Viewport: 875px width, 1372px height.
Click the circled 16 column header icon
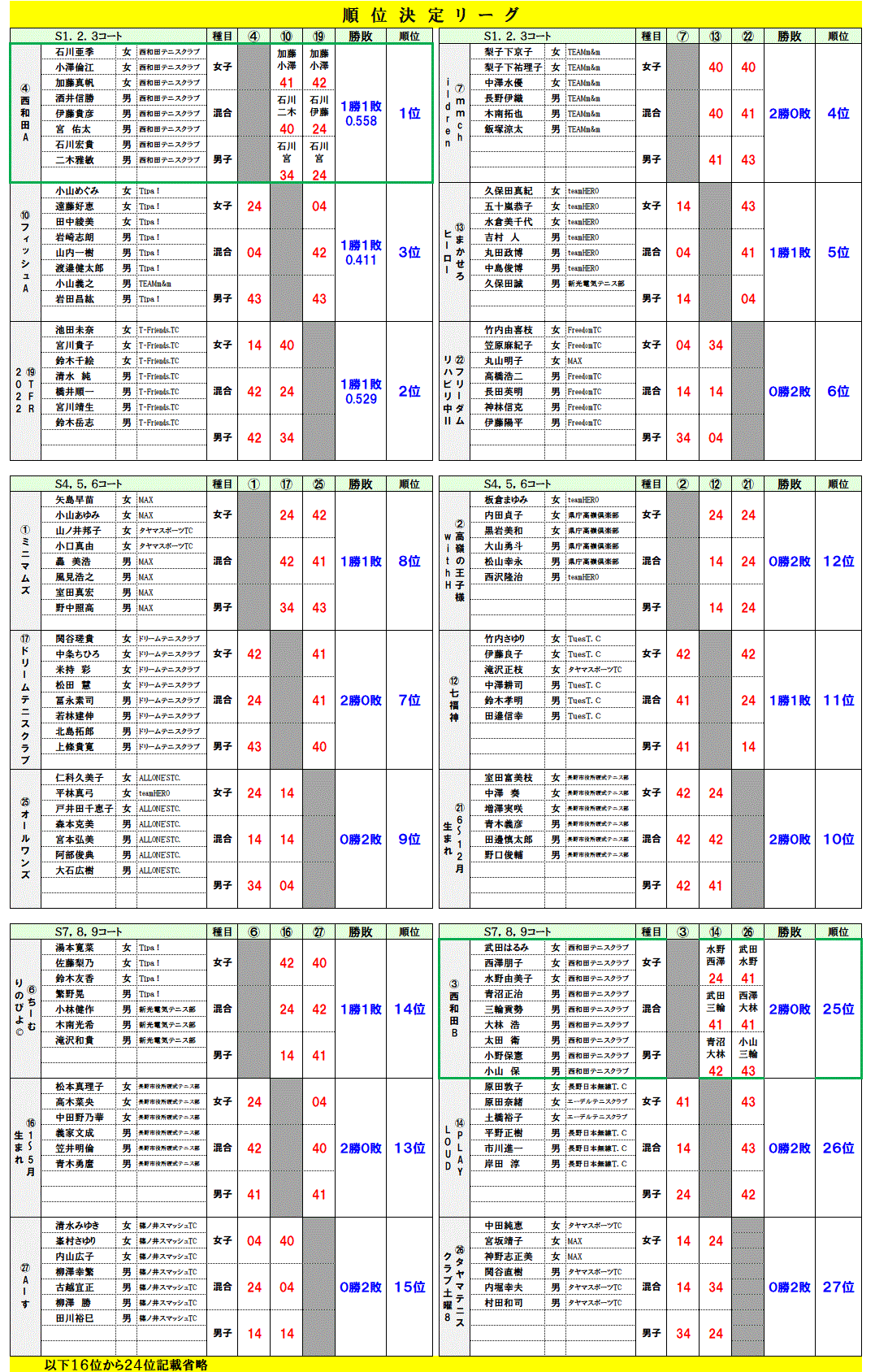click(x=287, y=932)
